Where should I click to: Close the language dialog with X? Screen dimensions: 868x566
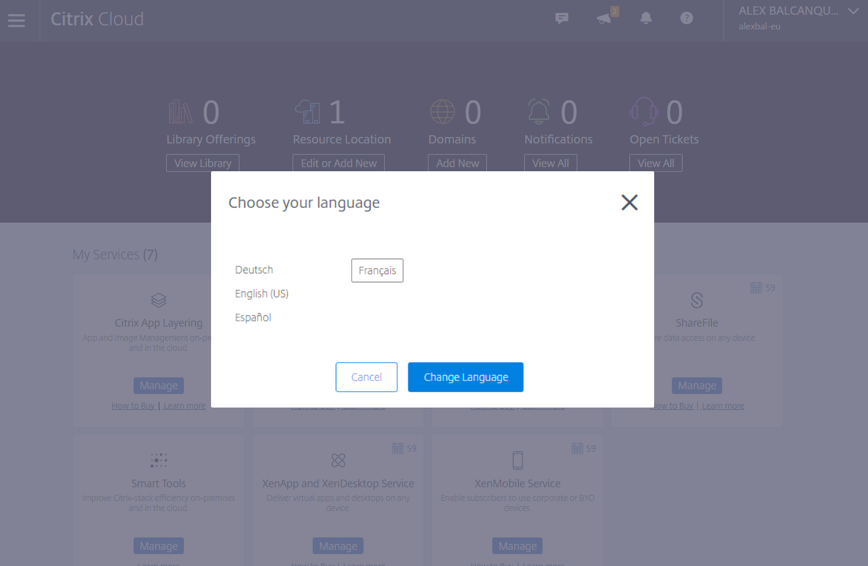pyautogui.click(x=629, y=202)
